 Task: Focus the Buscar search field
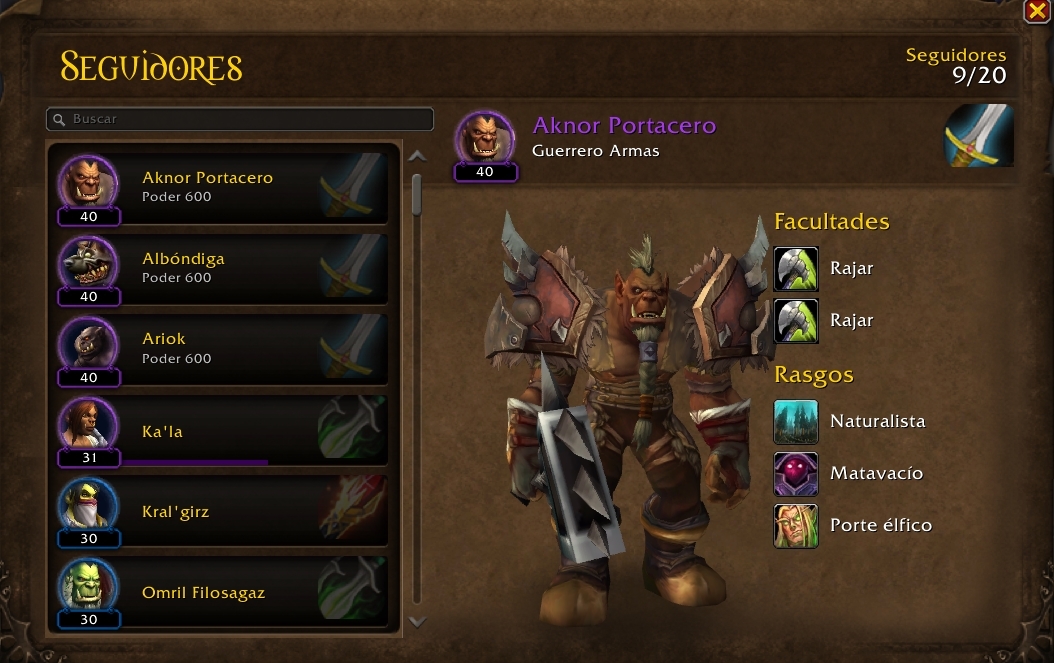pyautogui.click(x=240, y=120)
